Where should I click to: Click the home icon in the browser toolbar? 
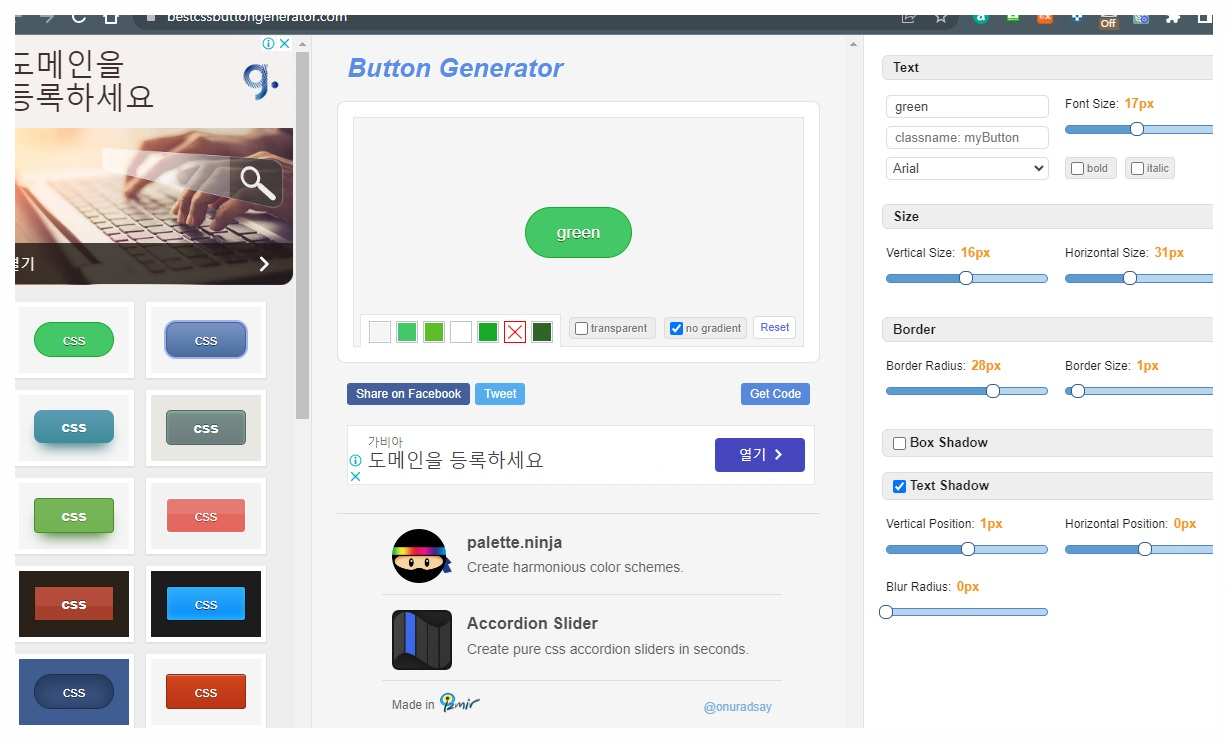pos(110,17)
